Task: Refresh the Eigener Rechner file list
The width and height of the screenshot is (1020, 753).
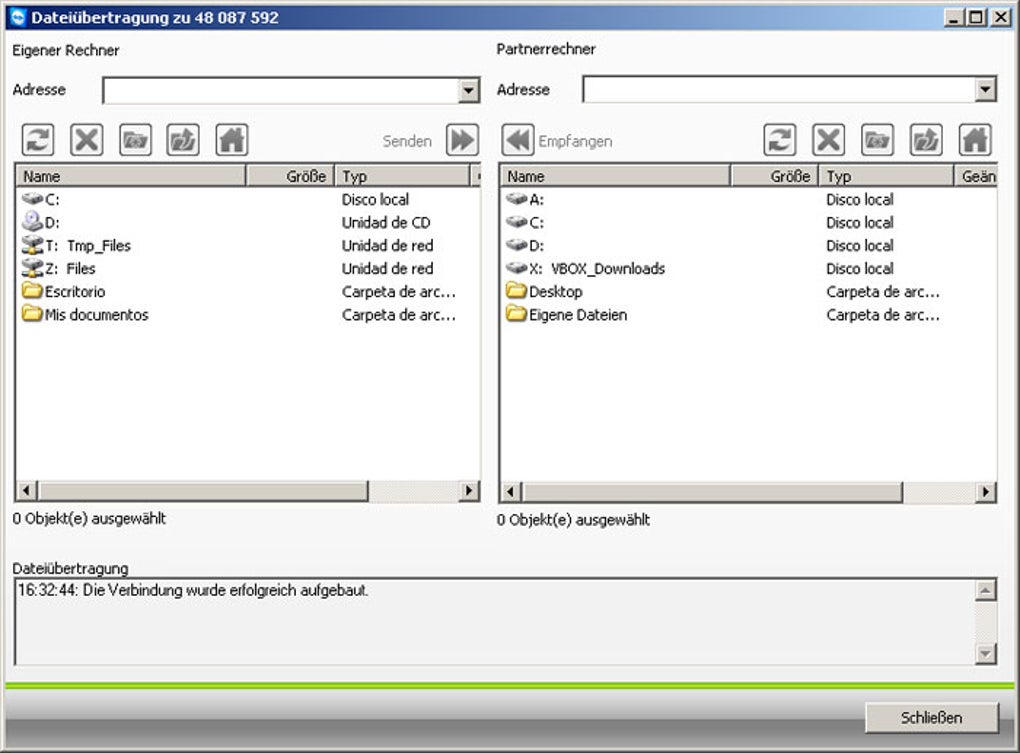Action: tap(37, 139)
